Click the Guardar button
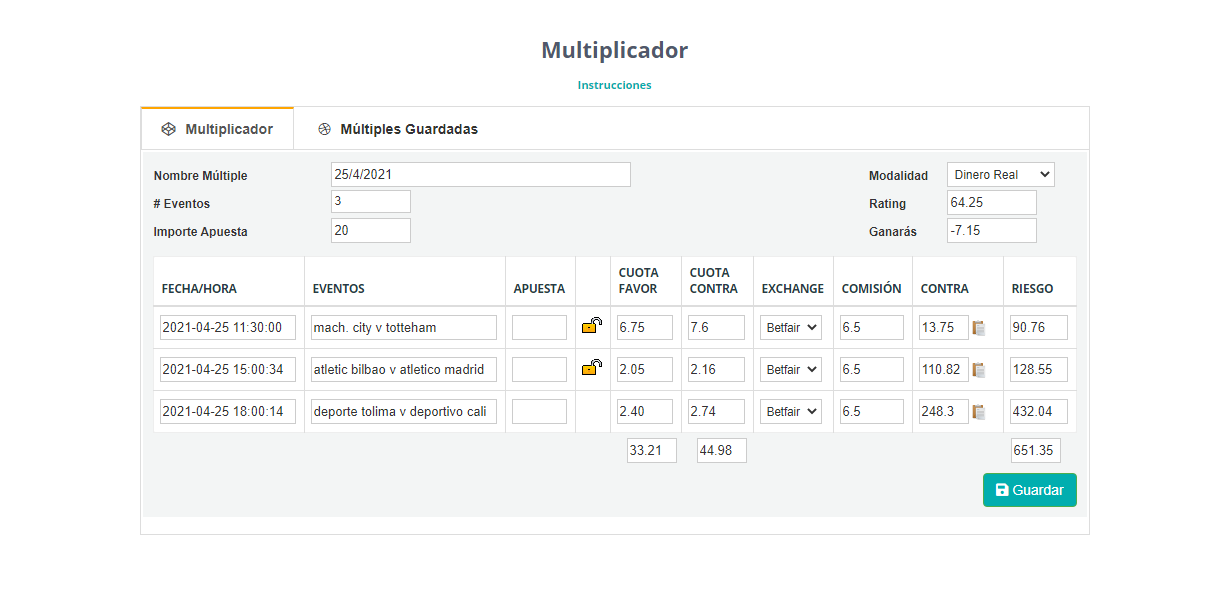The width and height of the screenshot is (1212, 591). coord(1030,490)
